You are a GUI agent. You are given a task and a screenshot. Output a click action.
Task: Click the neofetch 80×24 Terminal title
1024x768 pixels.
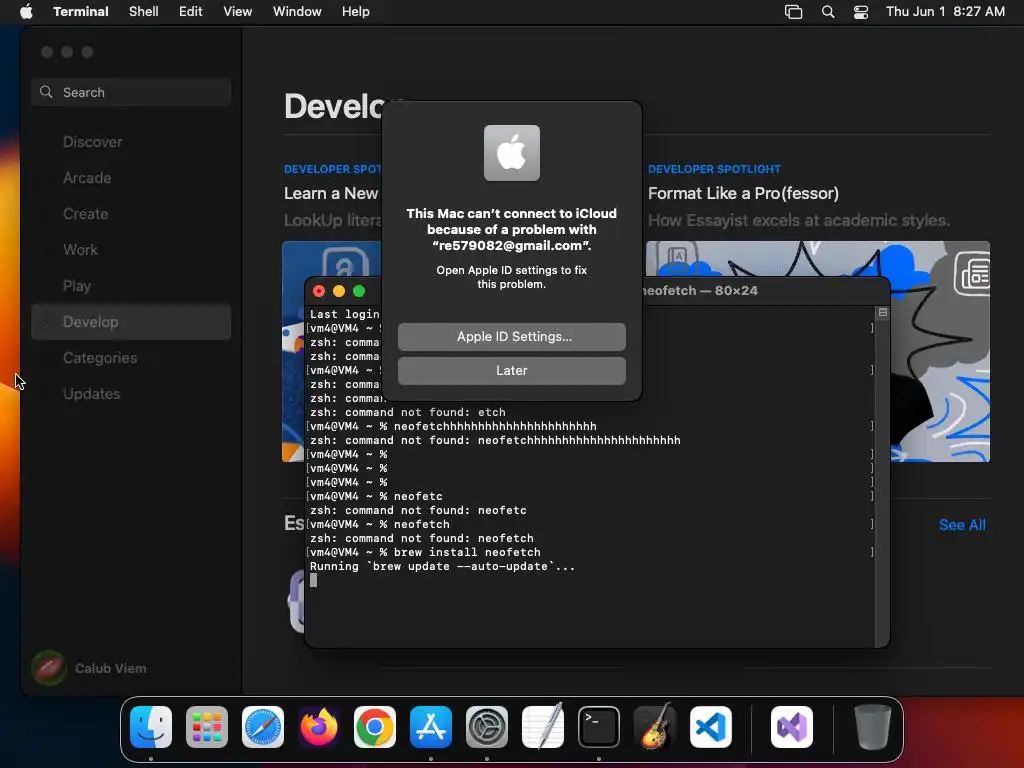pos(700,291)
